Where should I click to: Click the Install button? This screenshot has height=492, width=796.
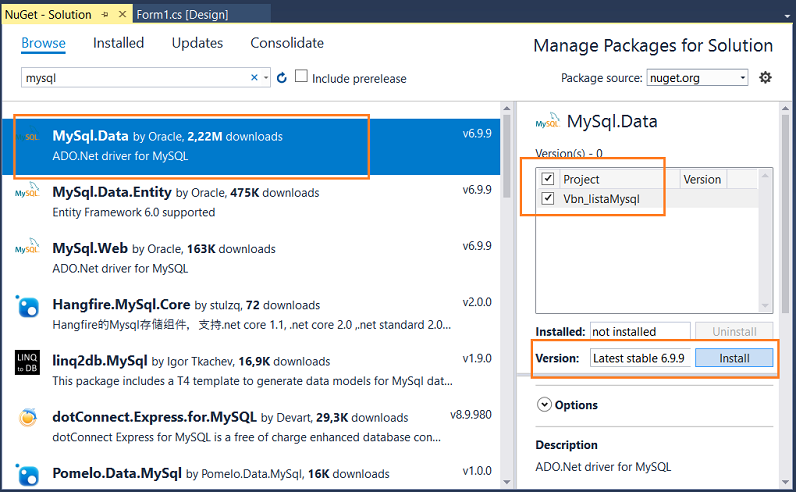(734, 358)
